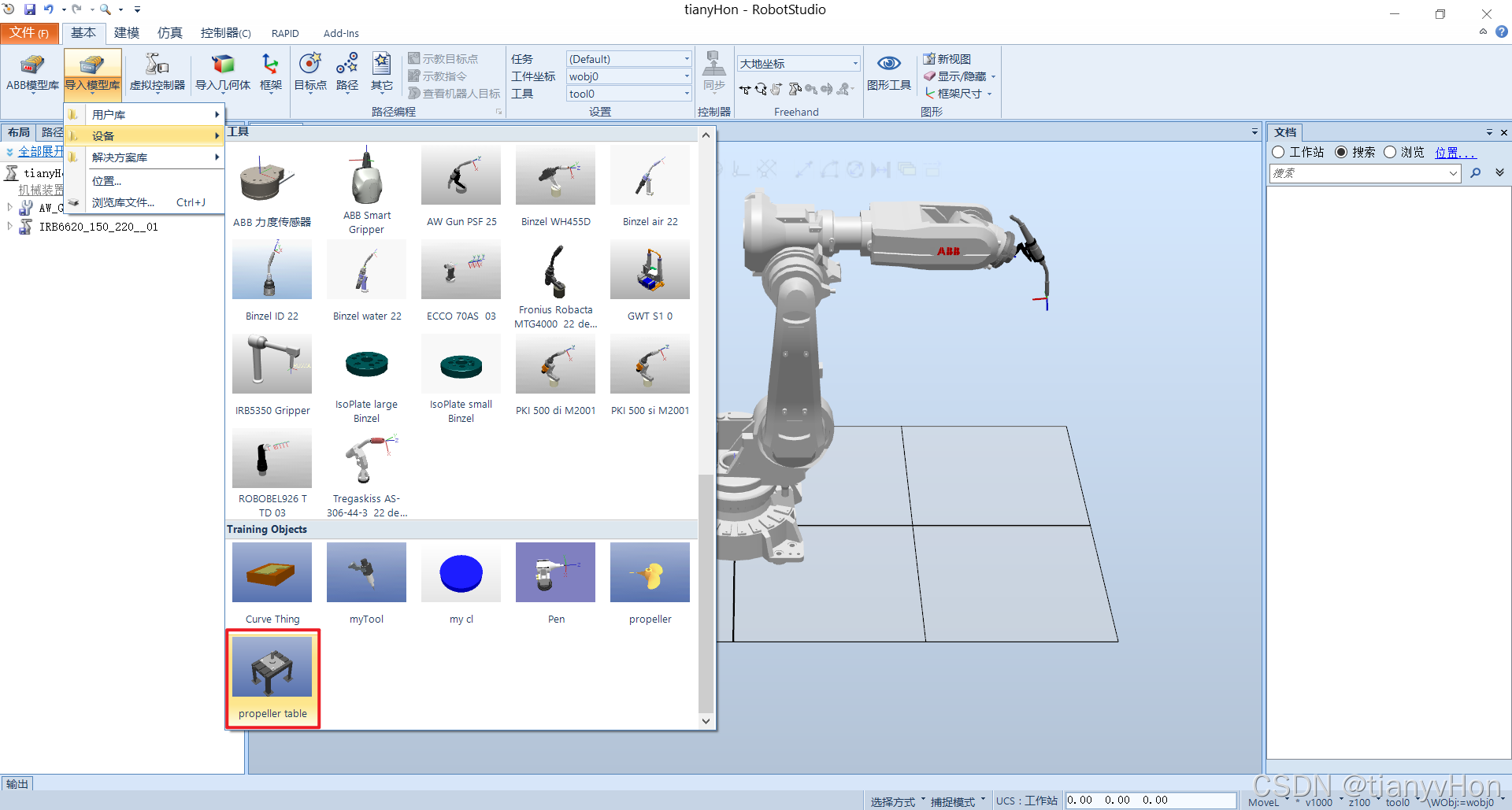1512x810 pixels.
Task: Choose 浏览库文件... menu entry
Action: [144, 202]
